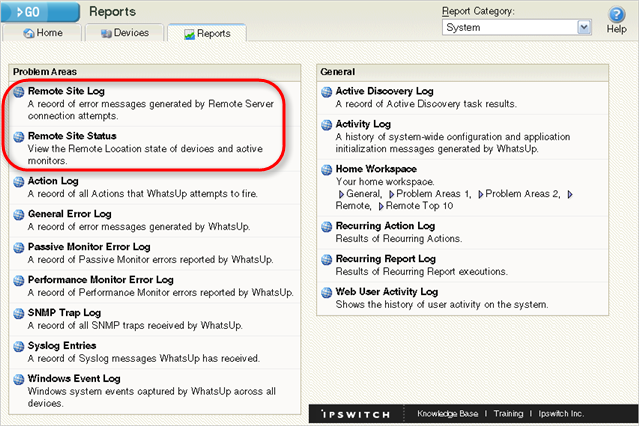Screen dimensions: 639x426
Task: Open the Home Workspace link
Action: coord(376,169)
